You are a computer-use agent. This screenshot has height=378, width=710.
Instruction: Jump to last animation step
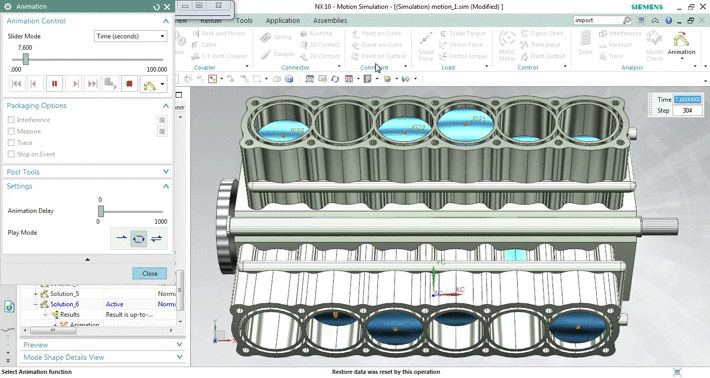tap(92, 84)
